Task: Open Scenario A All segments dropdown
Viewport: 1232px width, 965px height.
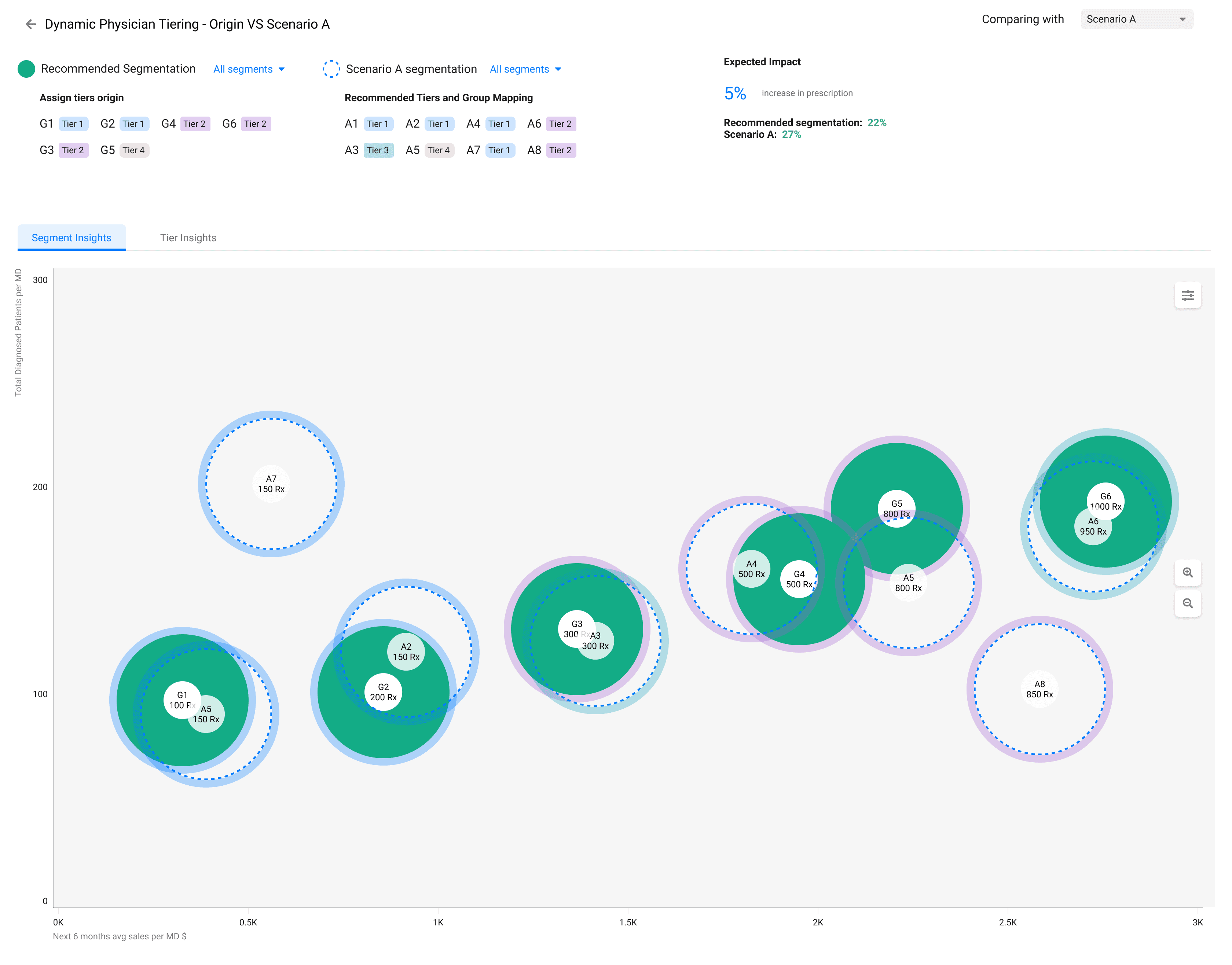Action: (525, 69)
